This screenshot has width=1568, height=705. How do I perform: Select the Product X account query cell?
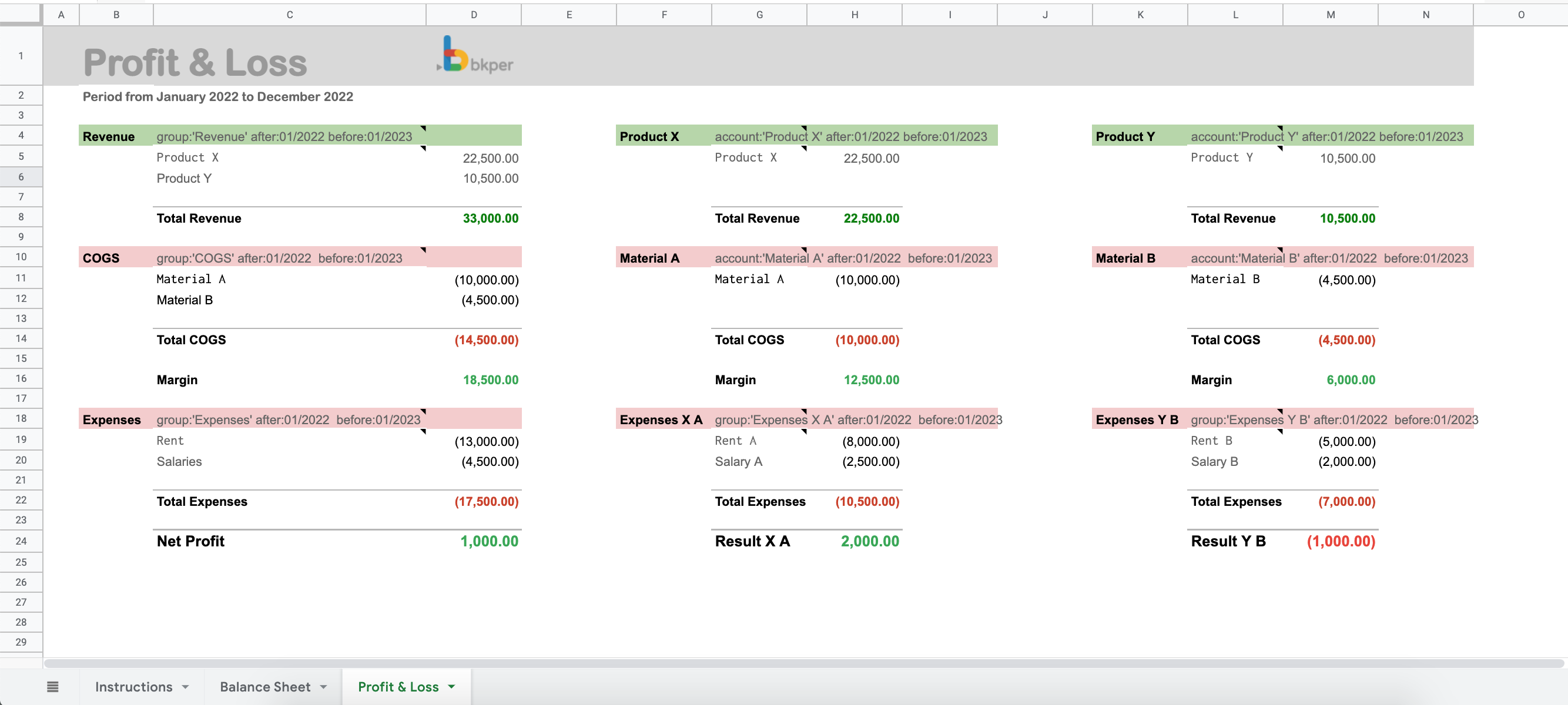point(760,136)
